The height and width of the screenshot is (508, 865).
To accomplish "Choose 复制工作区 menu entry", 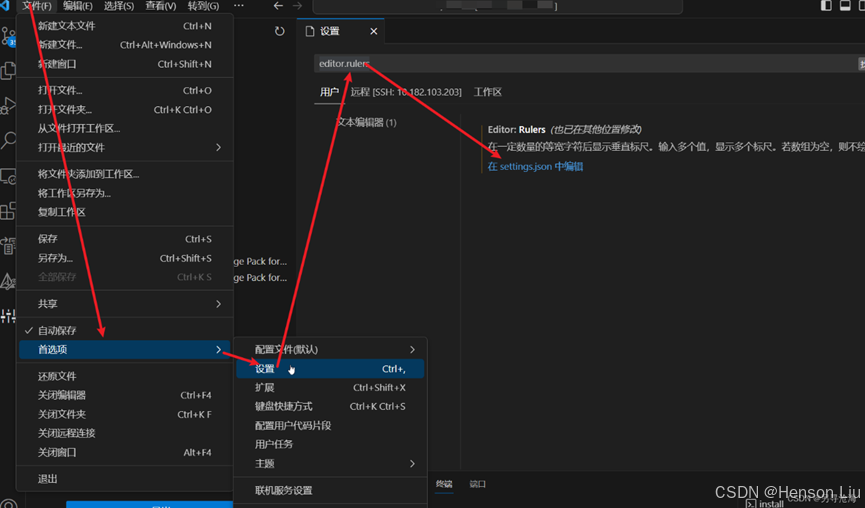I will pyautogui.click(x=125, y=212).
